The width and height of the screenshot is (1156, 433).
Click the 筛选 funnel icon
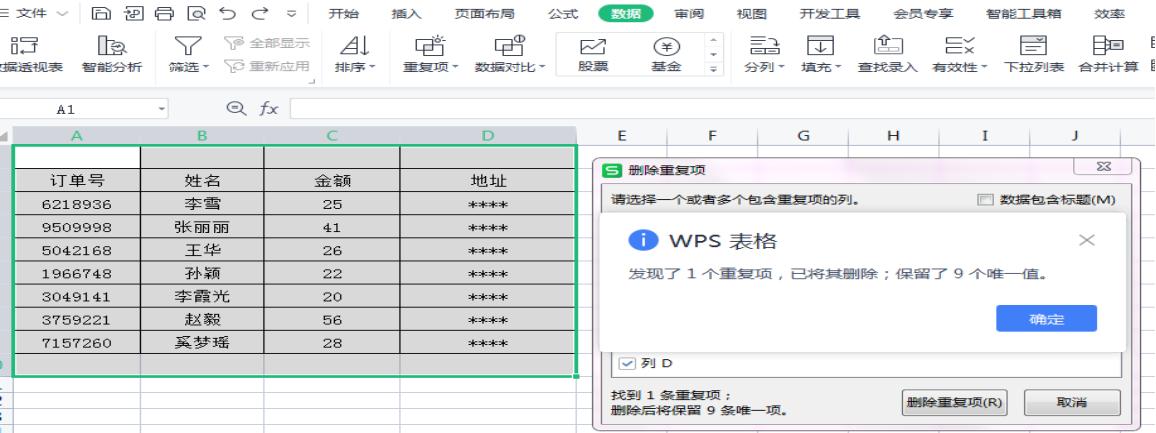pyautogui.click(x=187, y=46)
